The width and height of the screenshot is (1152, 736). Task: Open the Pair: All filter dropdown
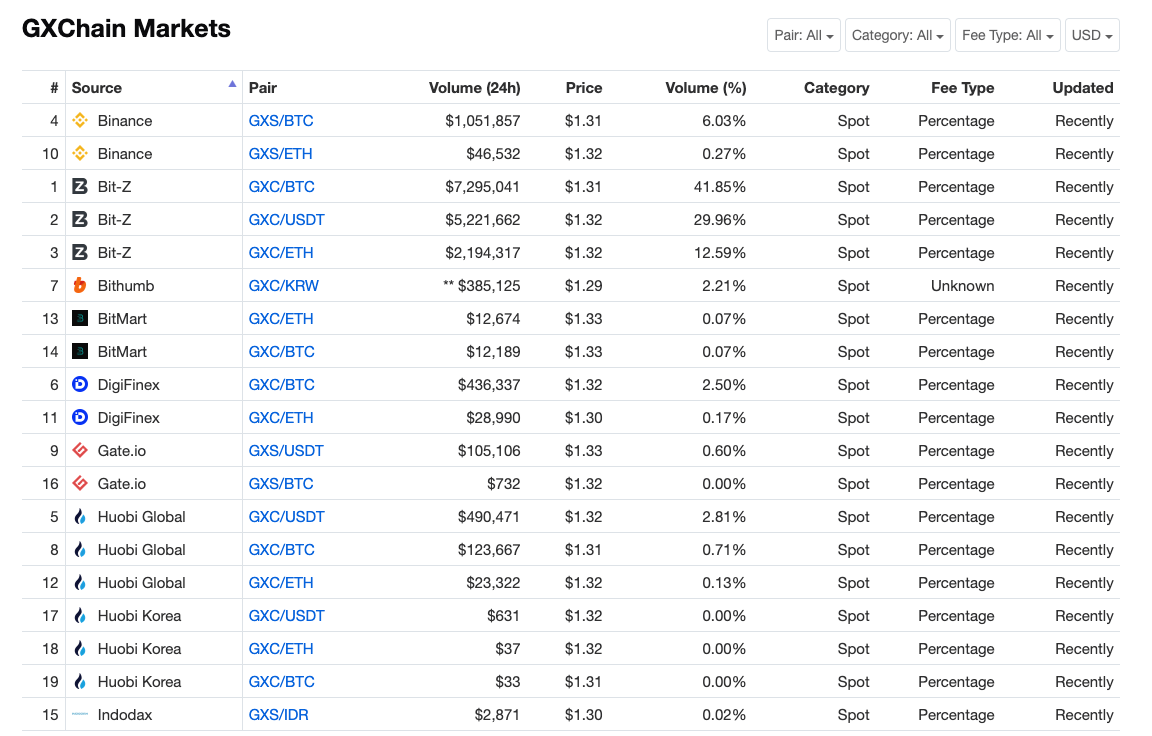point(804,35)
